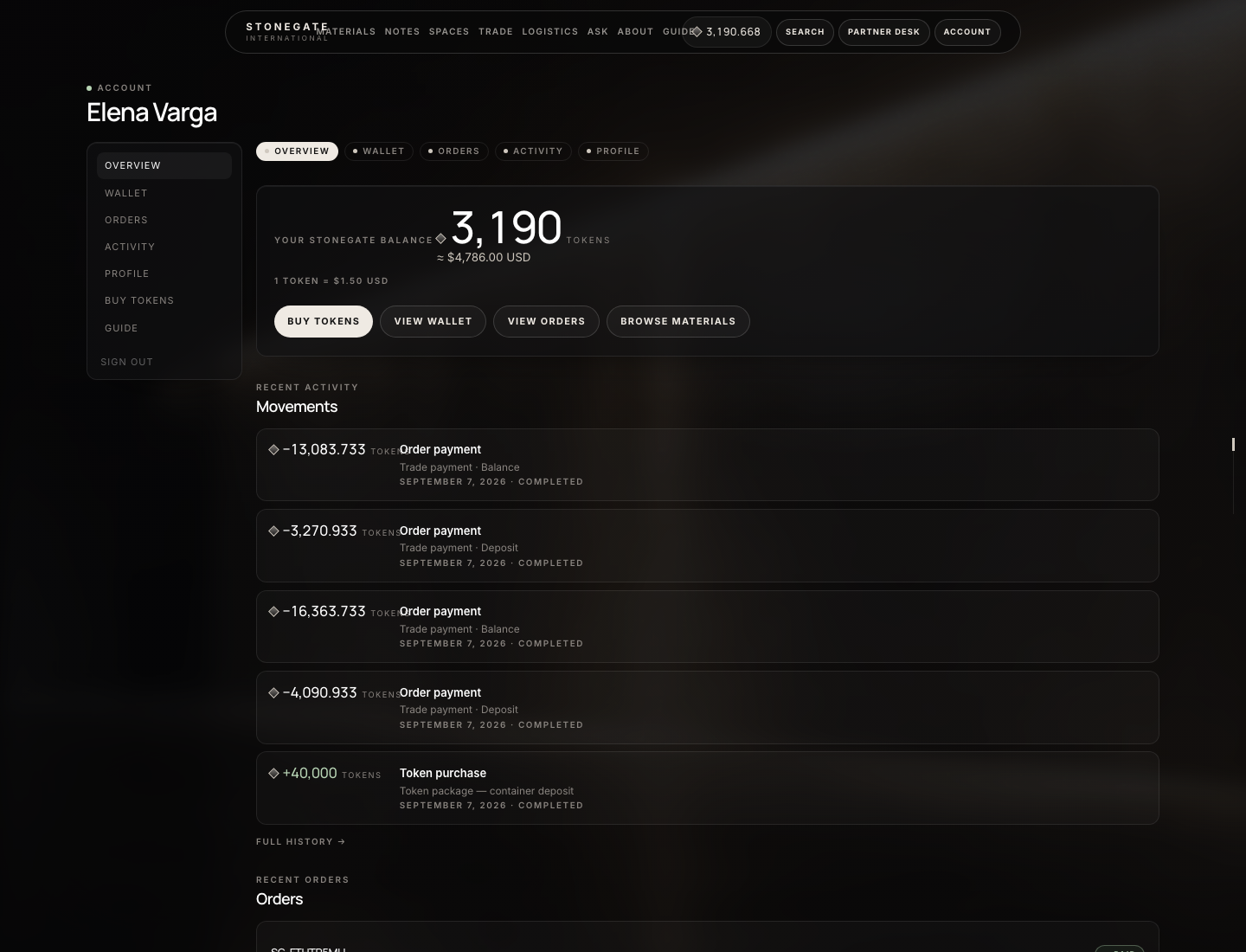1246x952 pixels.
Task: Click diamond icon next to +40,000 token purchase
Action: tap(273, 774)
